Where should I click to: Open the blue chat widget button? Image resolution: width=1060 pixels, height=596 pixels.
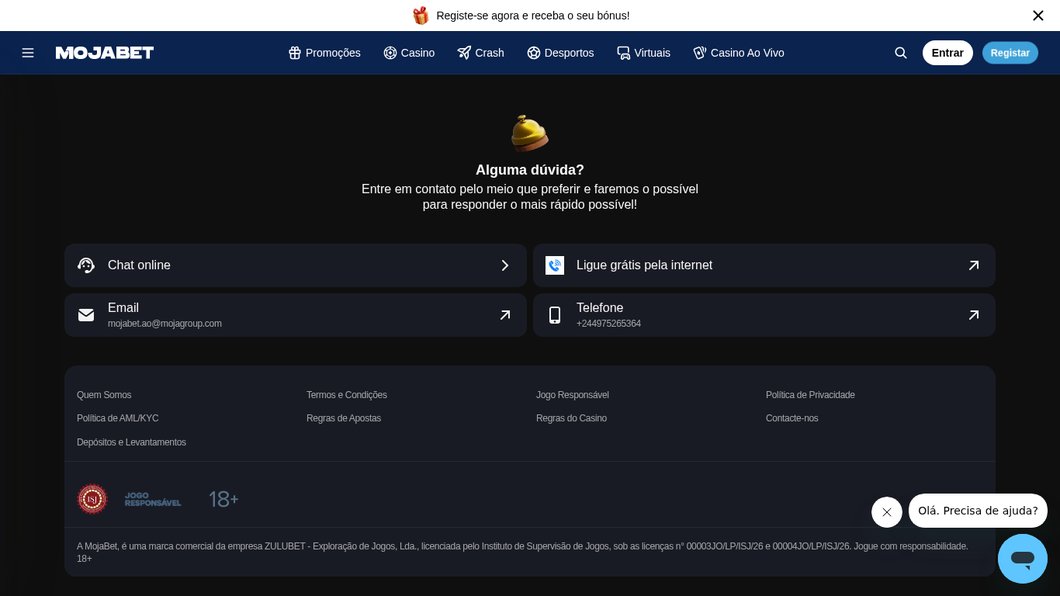1022,559
